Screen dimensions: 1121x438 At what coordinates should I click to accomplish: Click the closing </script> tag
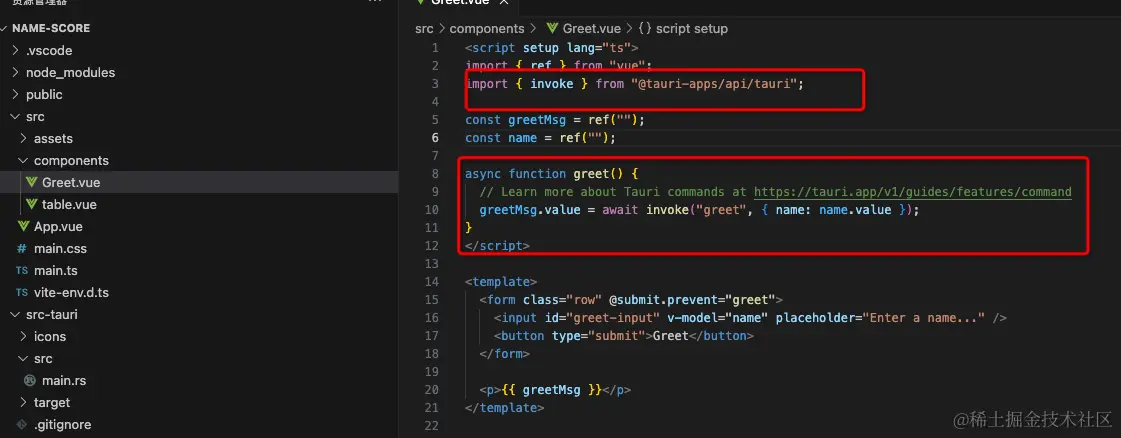[498, 245]
